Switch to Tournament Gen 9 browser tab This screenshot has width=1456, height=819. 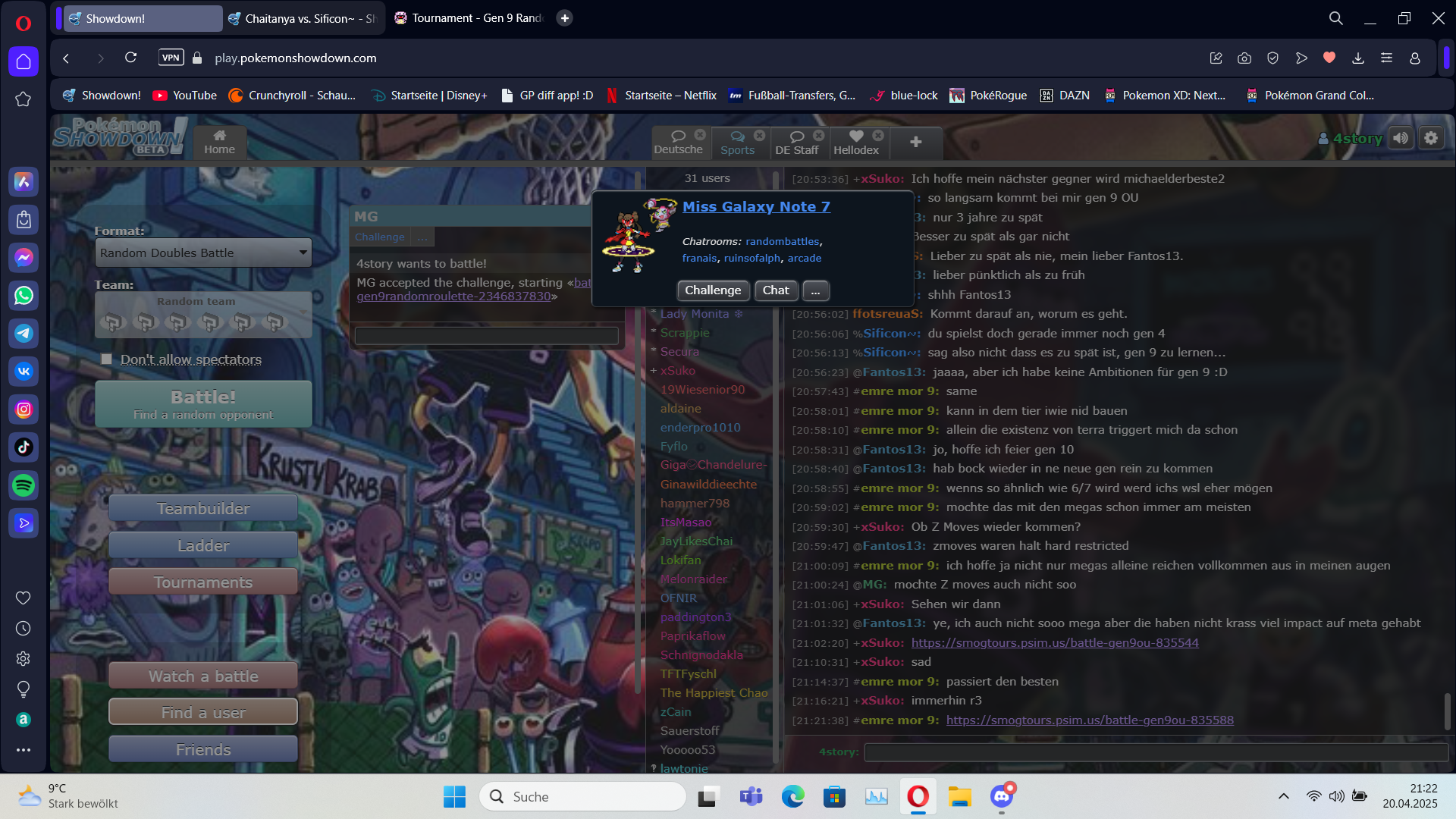(x=470, y=18)
